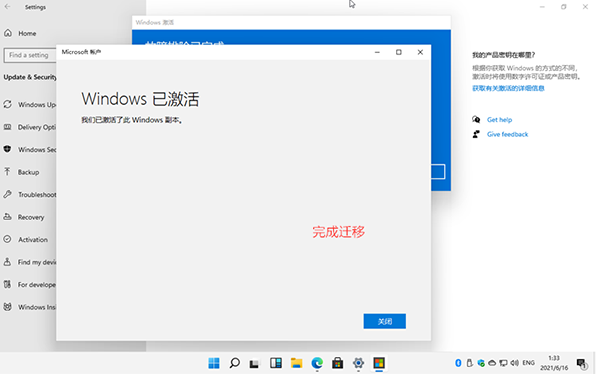Viewport: 596px width, 378px height.
Task: Go to Home in Settings sidebar
Action: (27, 33)
